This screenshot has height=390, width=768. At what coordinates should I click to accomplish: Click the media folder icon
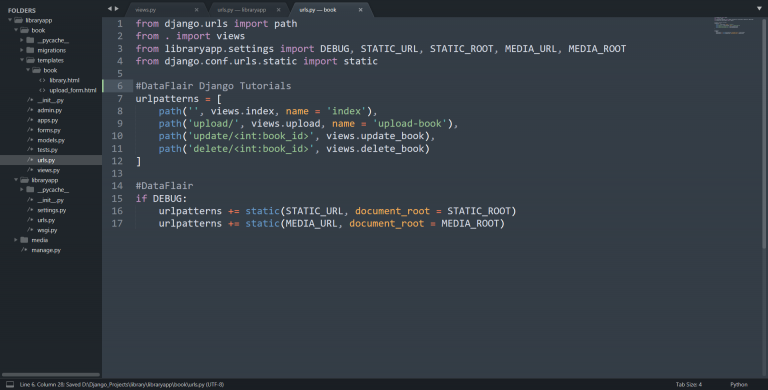[x=24, y=240]
